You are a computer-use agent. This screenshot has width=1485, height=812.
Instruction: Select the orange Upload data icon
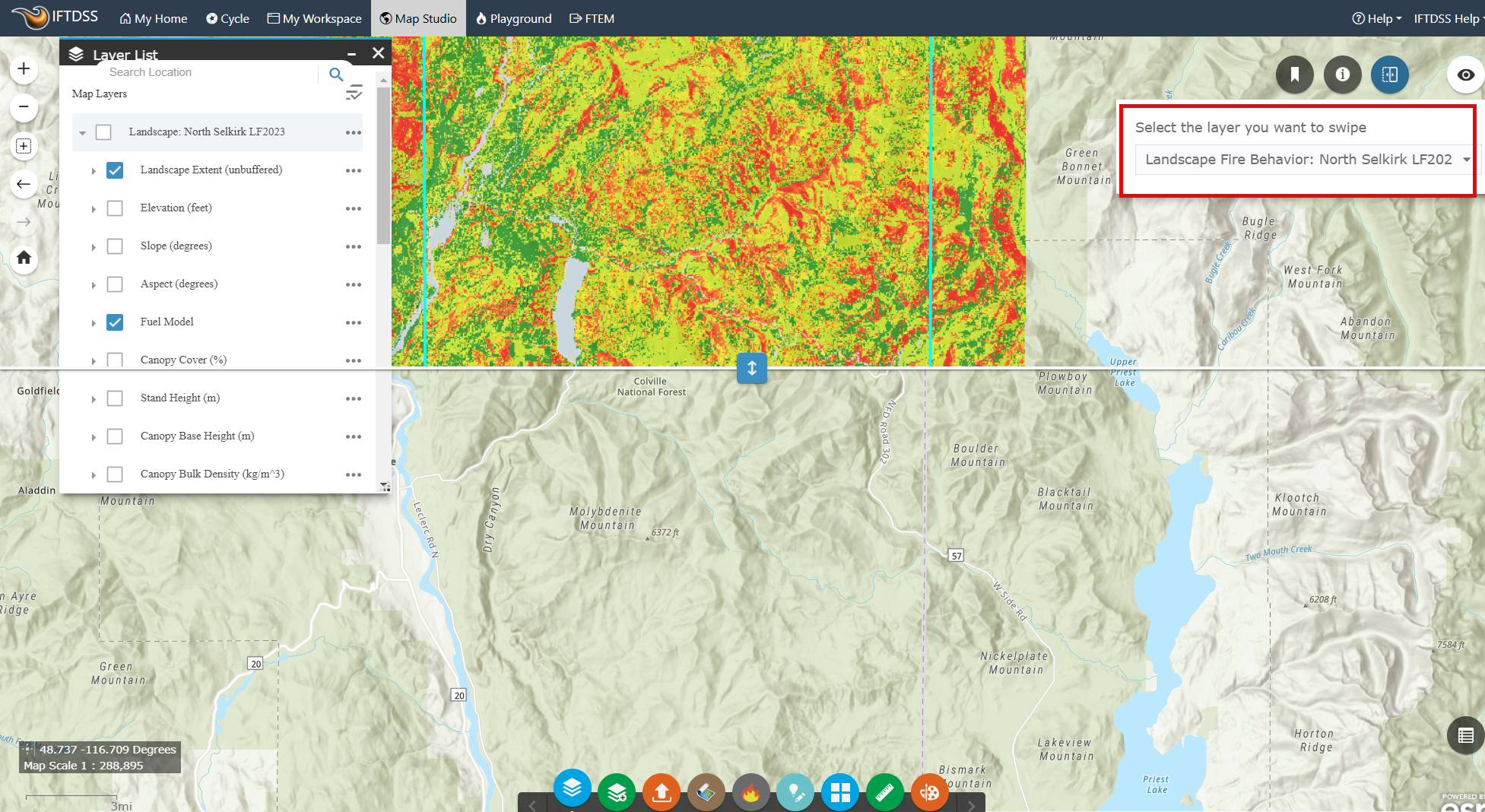coord(661,791)
